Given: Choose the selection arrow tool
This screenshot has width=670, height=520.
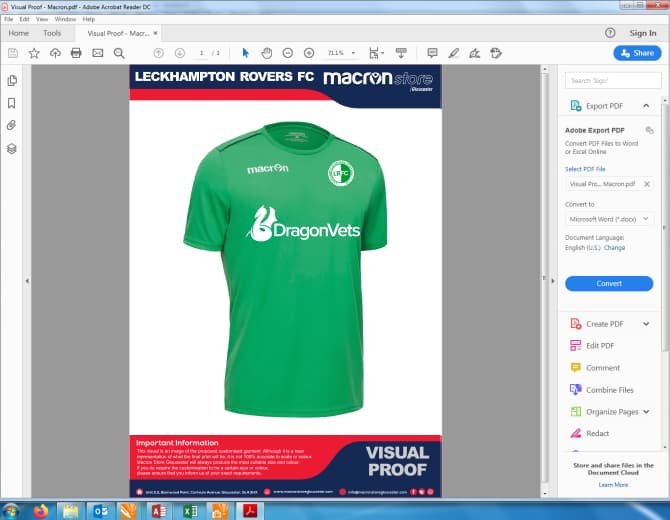Looking at the screenshot, I should coord(245,53).
